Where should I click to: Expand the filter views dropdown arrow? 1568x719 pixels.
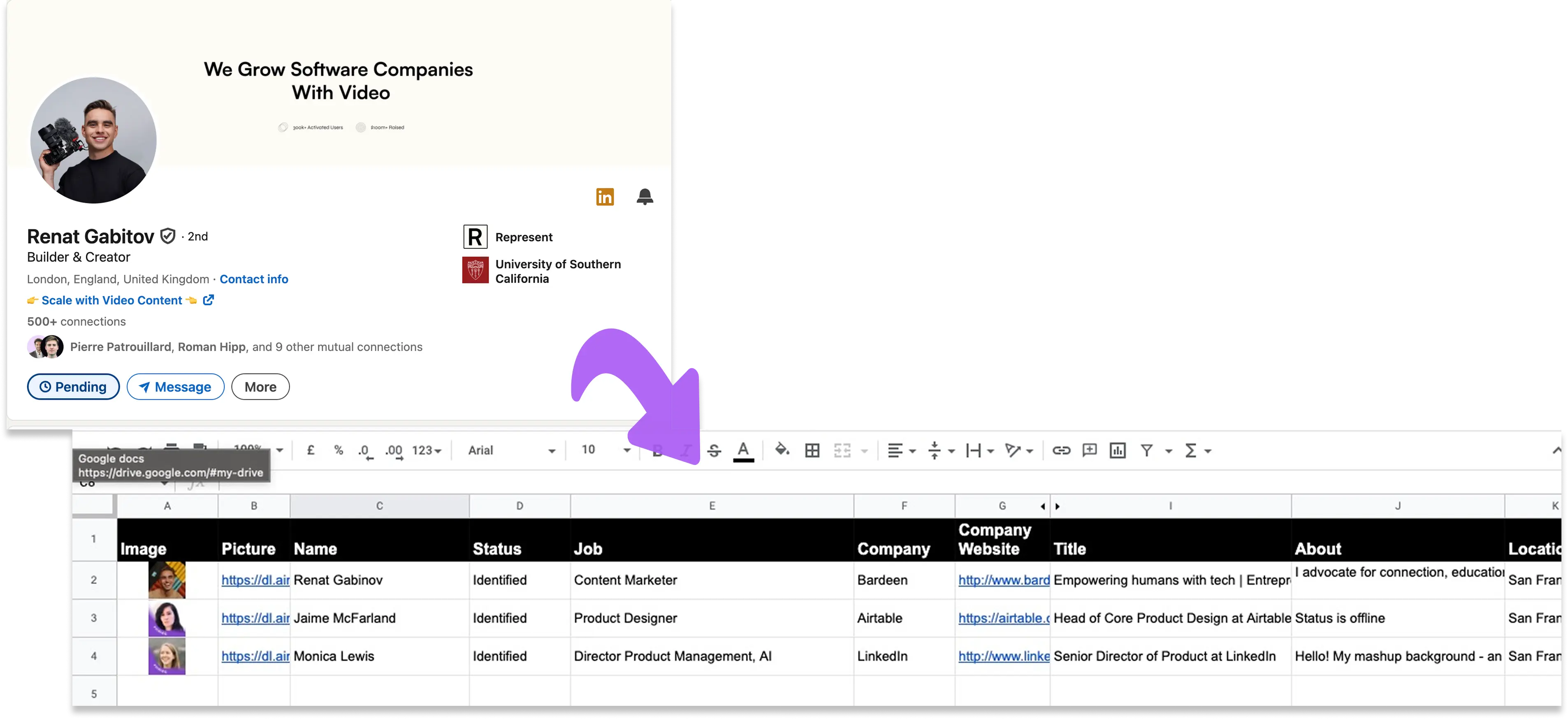coord(1168,451)
